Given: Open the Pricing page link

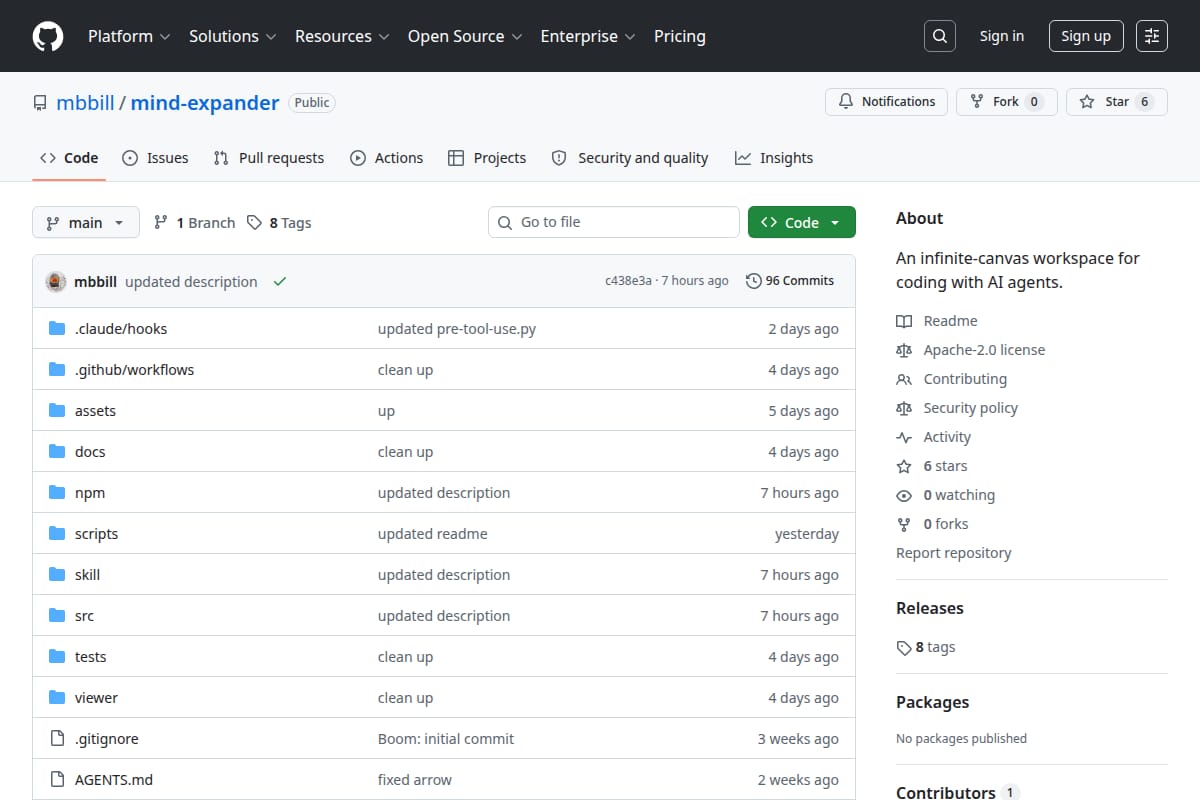Looking at the screenshot, I should pyautogui.click(x=680, y=36).
